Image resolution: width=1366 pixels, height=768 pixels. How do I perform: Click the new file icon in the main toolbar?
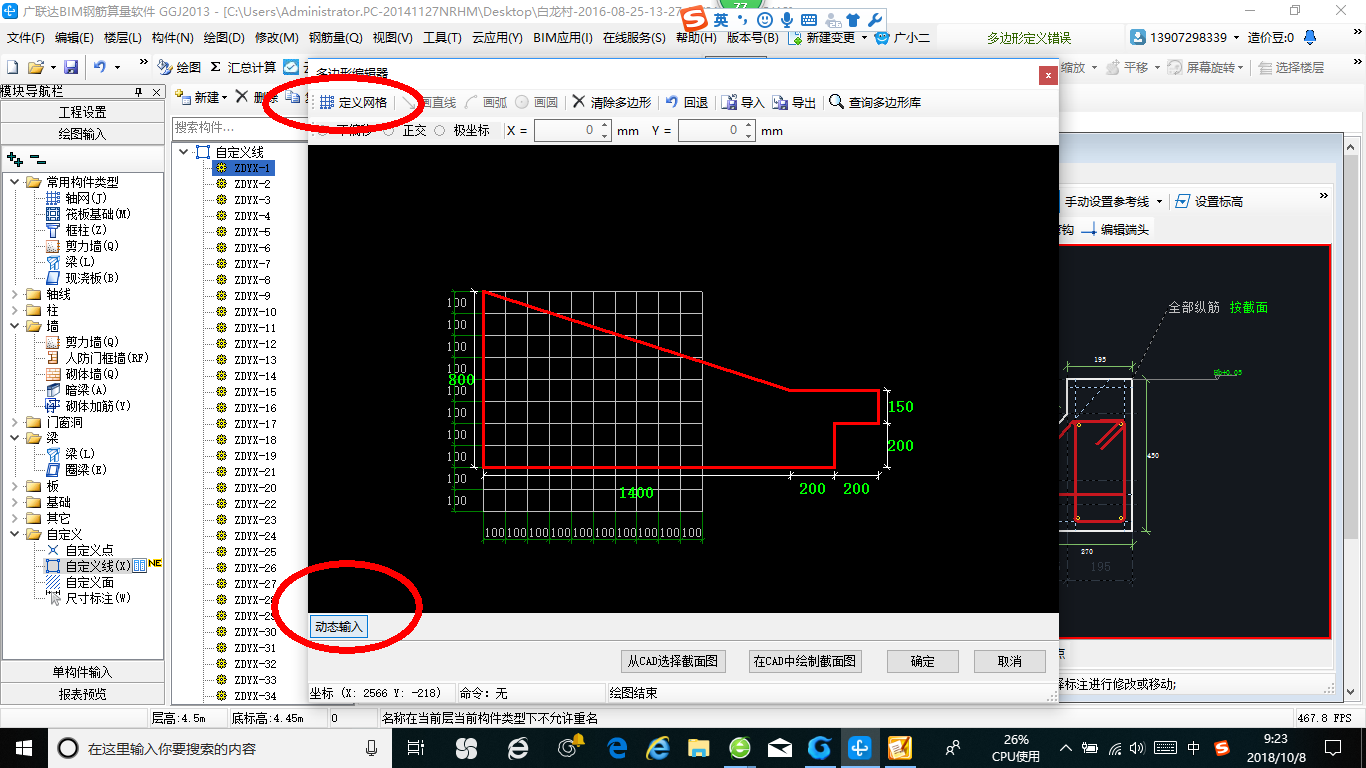(13, 67)
